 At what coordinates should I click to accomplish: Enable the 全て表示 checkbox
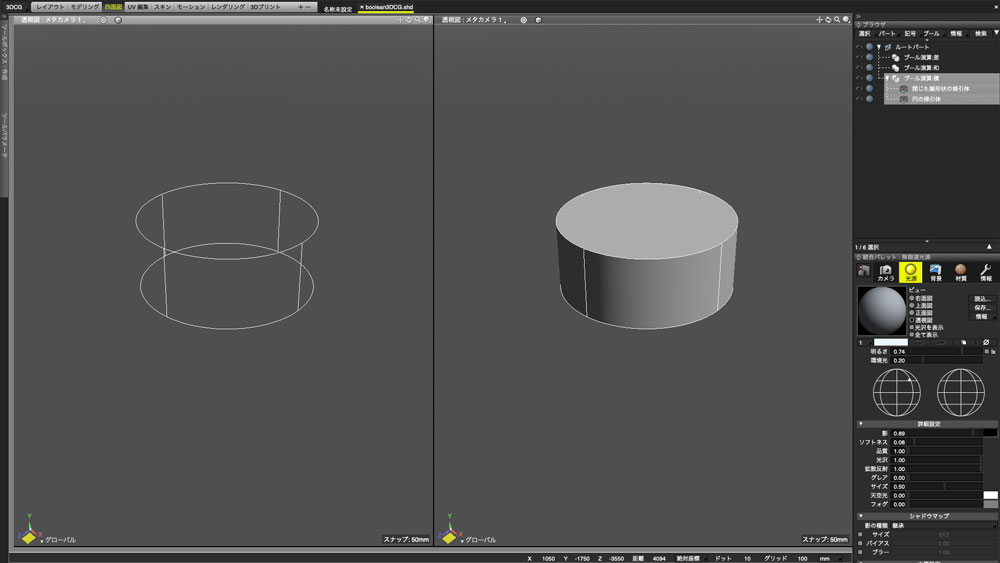(x=911, y=334)
